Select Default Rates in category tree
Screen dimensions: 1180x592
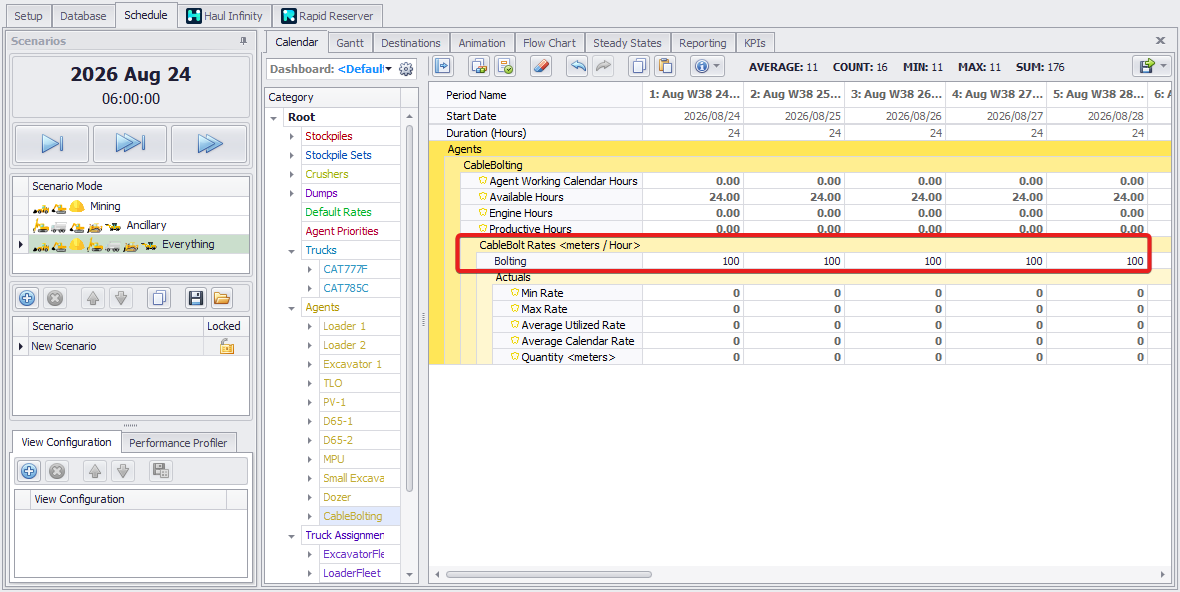click(338, 212)
